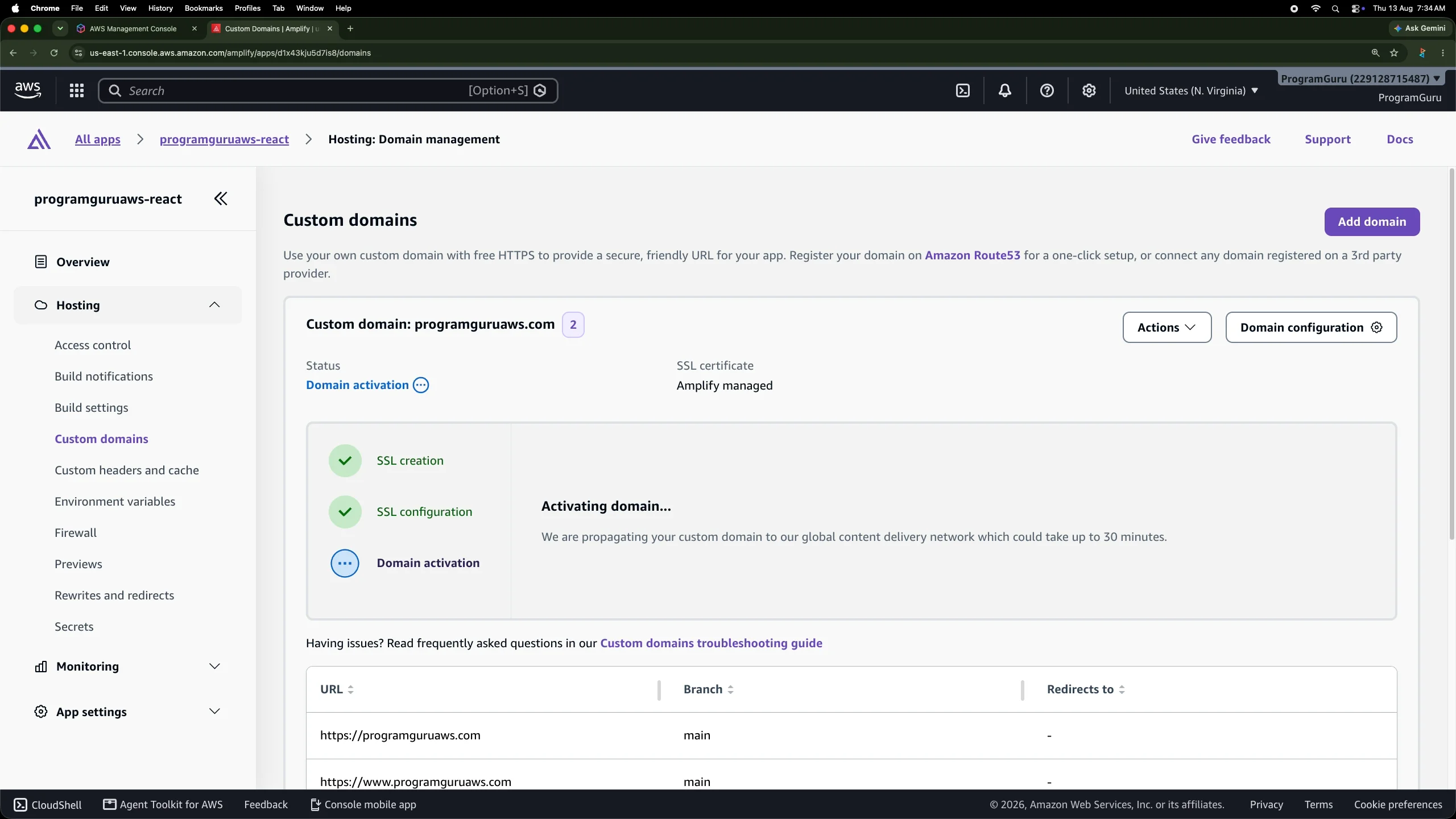The image size is (1456, 819).
Task: Reload the page in Chrome
Action: click(54, 53)
